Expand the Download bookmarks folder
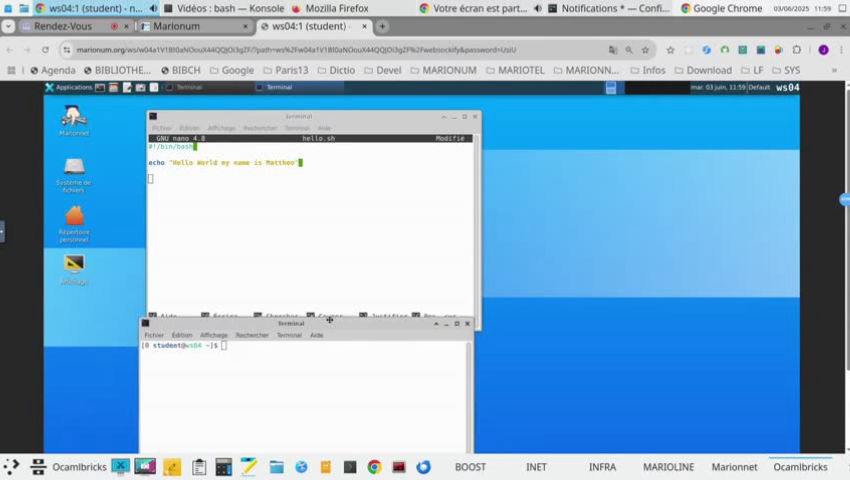 pyautogui.click(x=703, y=71)
